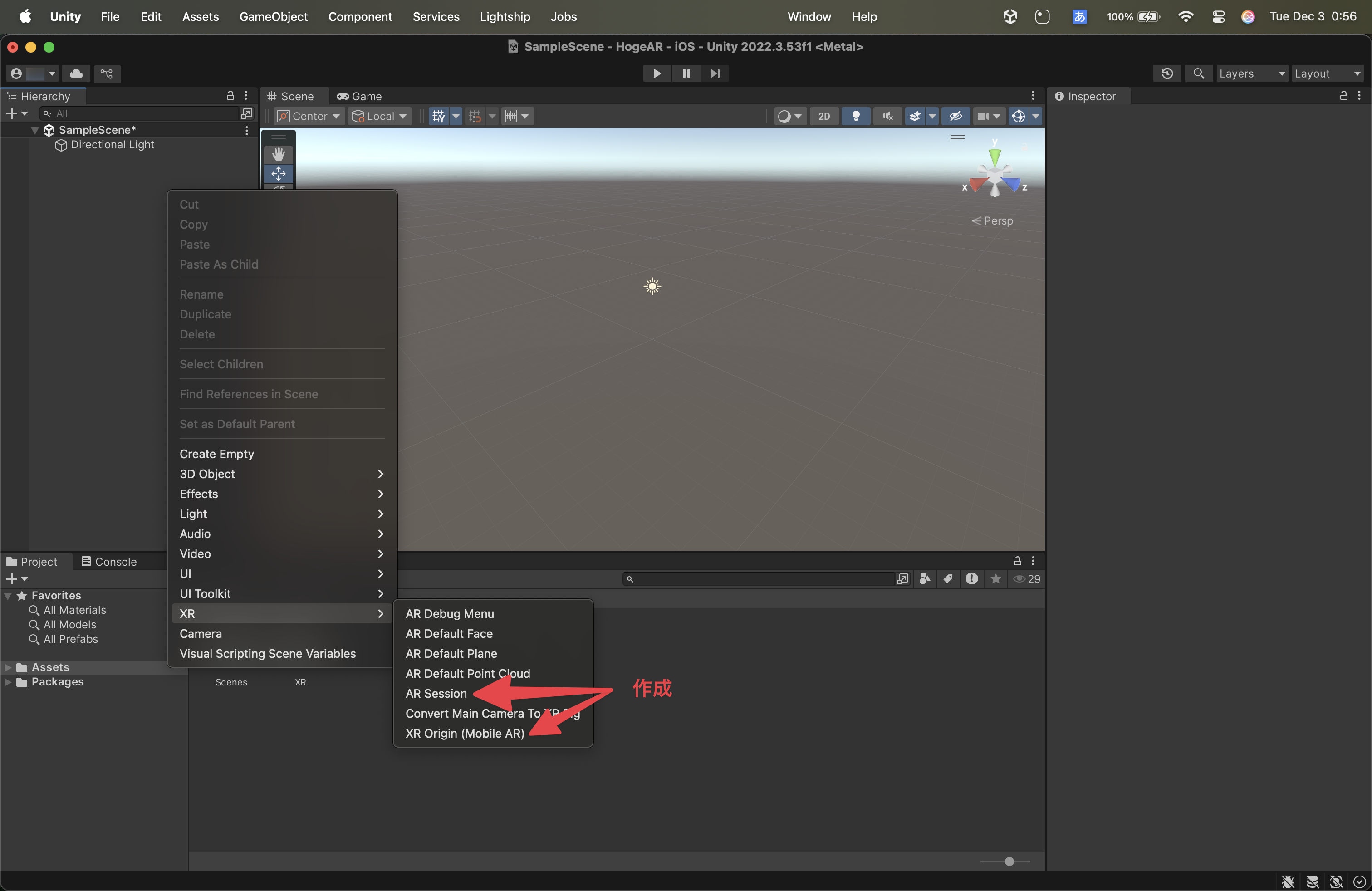Mute scene audio toggle
Viewport: 1372px width, 891px height.
tap(887, 116)
